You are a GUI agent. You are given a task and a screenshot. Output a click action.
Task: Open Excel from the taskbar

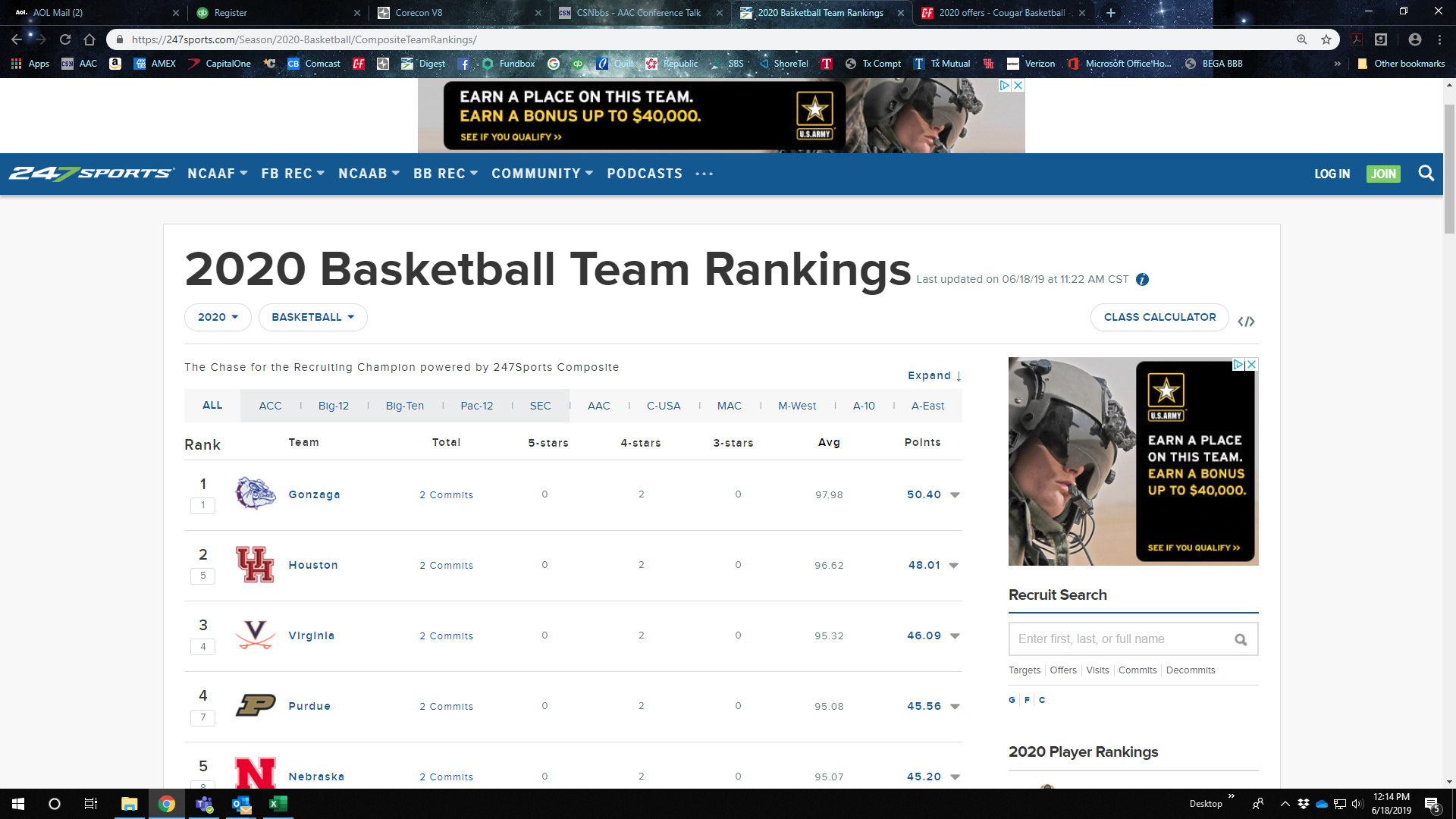(278, 804)
